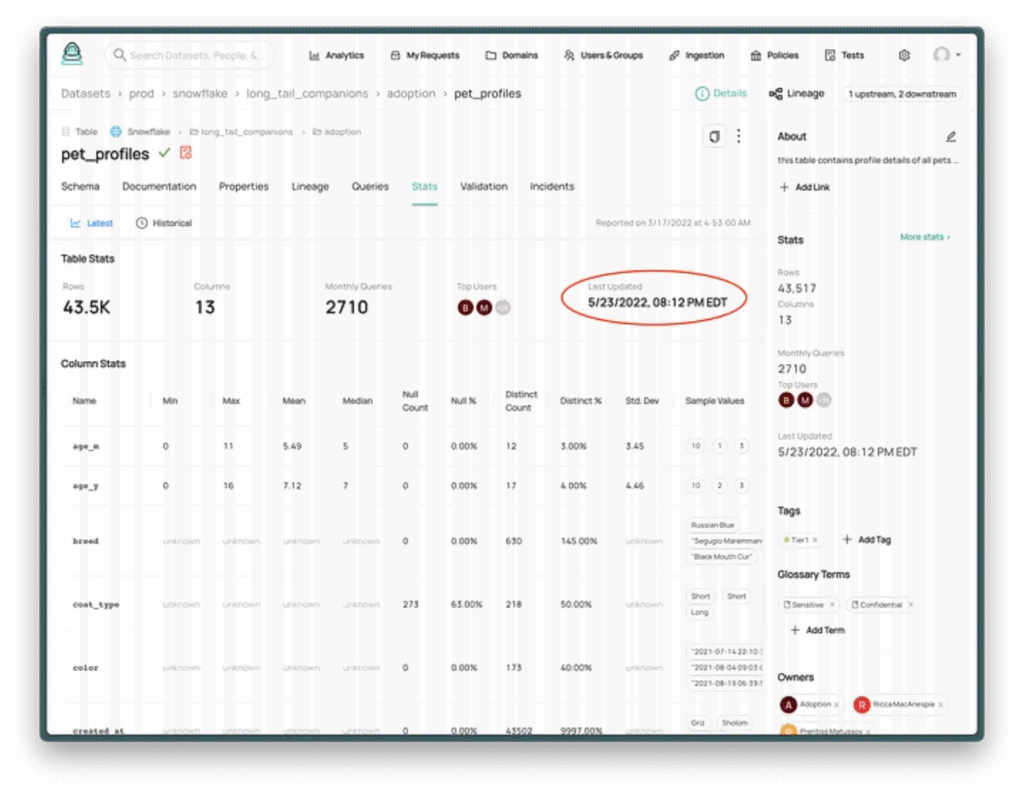Switch to the Schema tab
Viewport: 1024px width, 794px height.
click(x=80, y=186)
